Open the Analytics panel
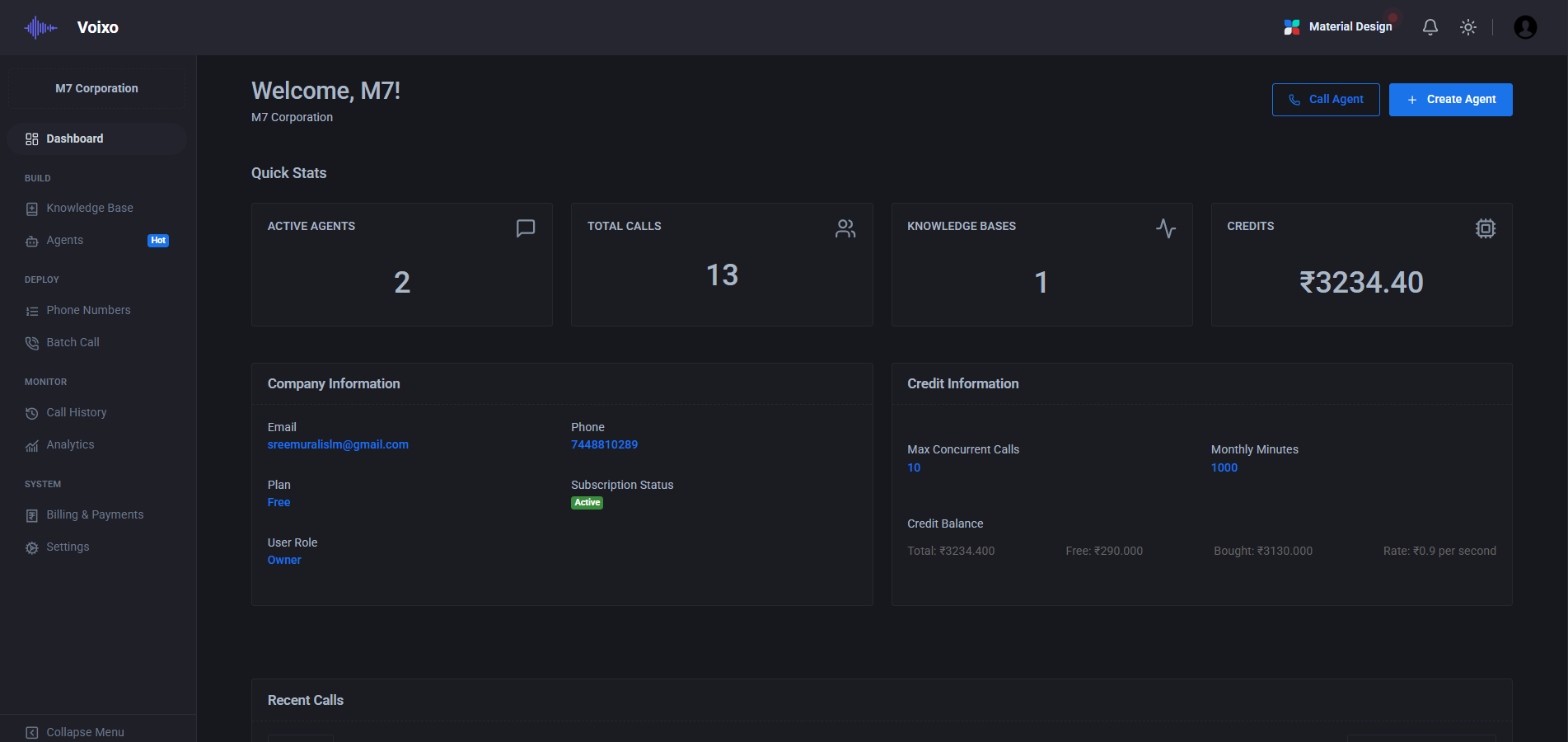 coord(70,444)
